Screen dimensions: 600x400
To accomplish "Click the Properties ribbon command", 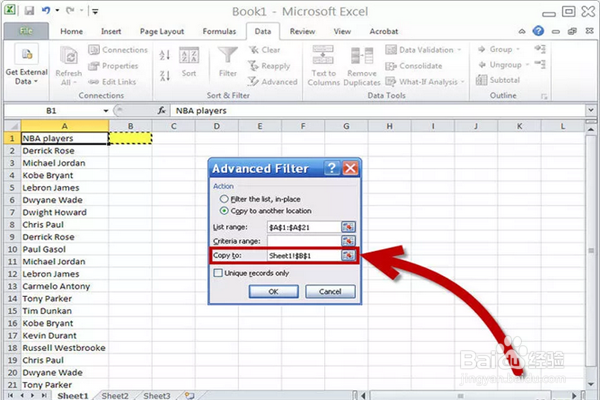I will [113, 66].
